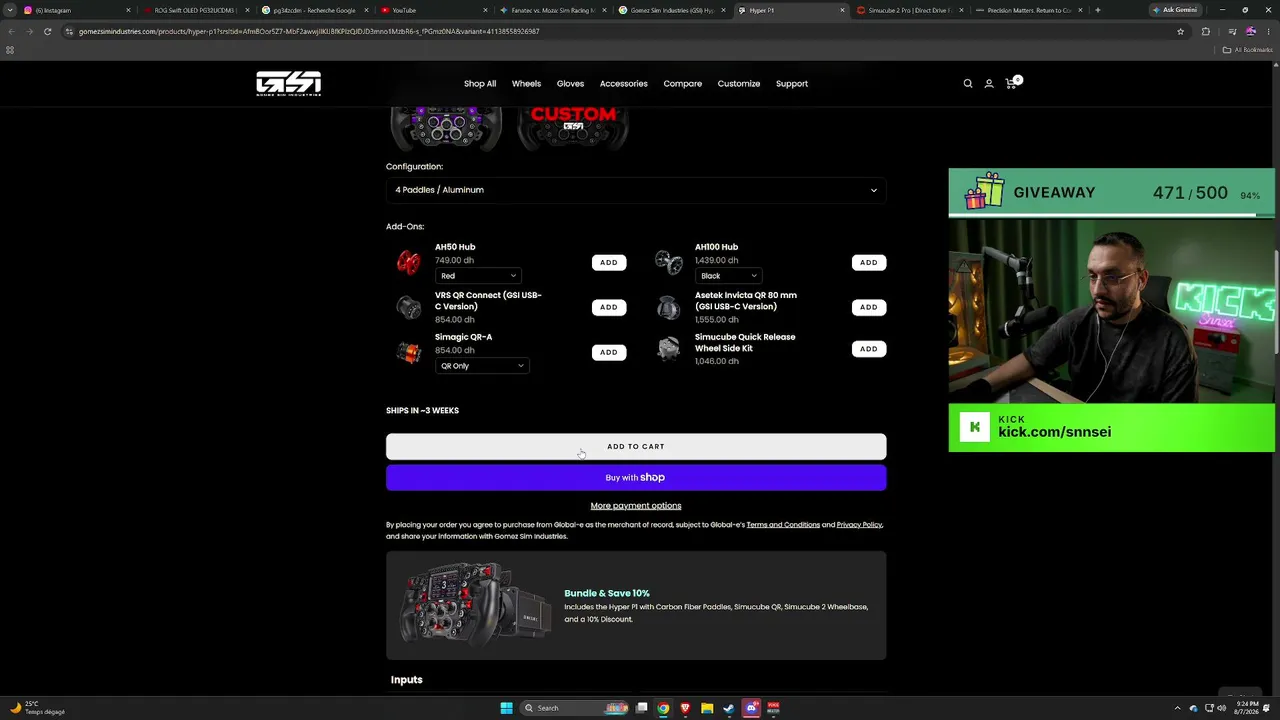The width and height of the screenshot is (1280, 720).
Task: Open the weather widget in the taskbar
Action: point(36,708)
